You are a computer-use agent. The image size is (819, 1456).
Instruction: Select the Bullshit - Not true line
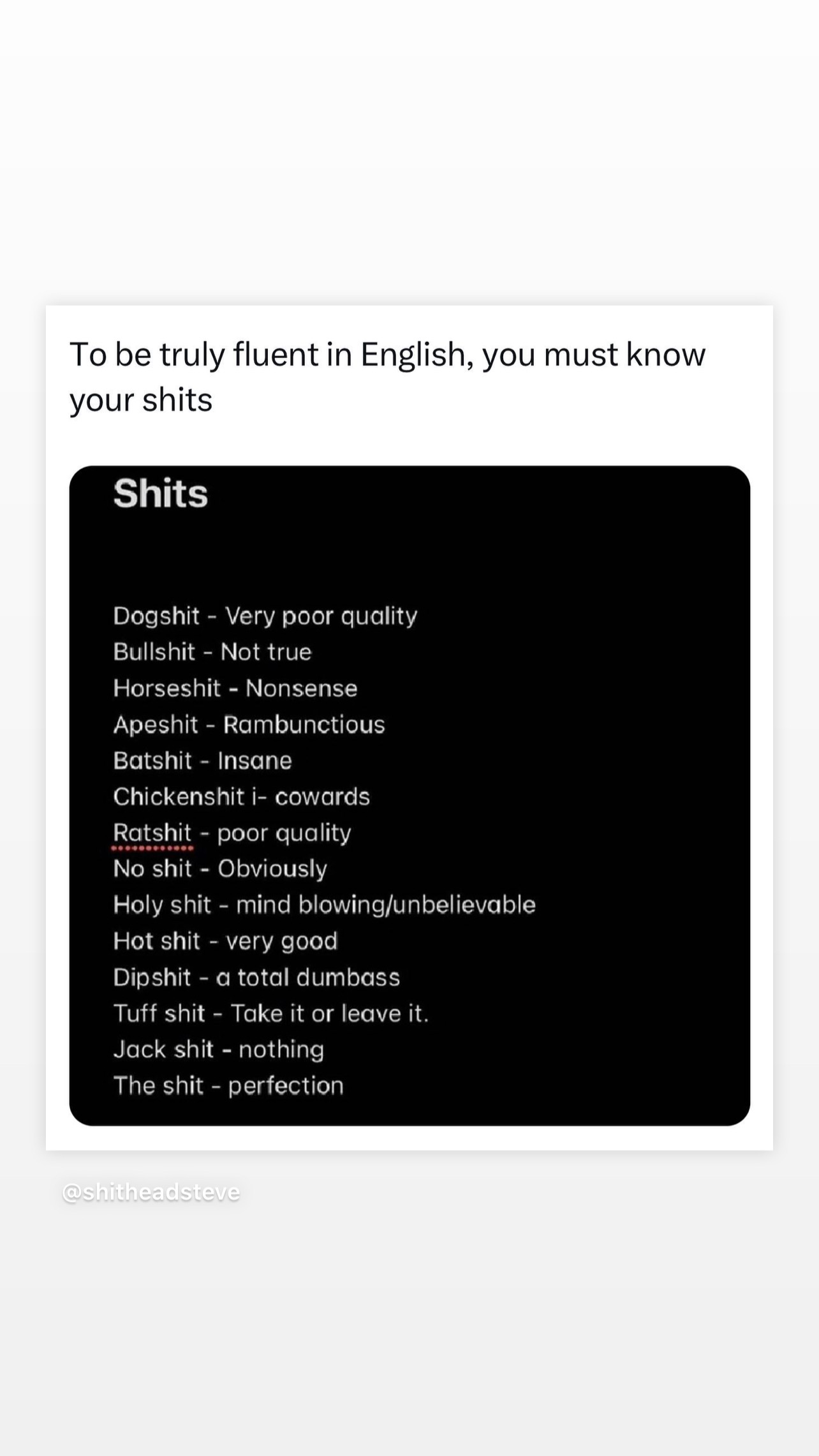coord(212,652)
